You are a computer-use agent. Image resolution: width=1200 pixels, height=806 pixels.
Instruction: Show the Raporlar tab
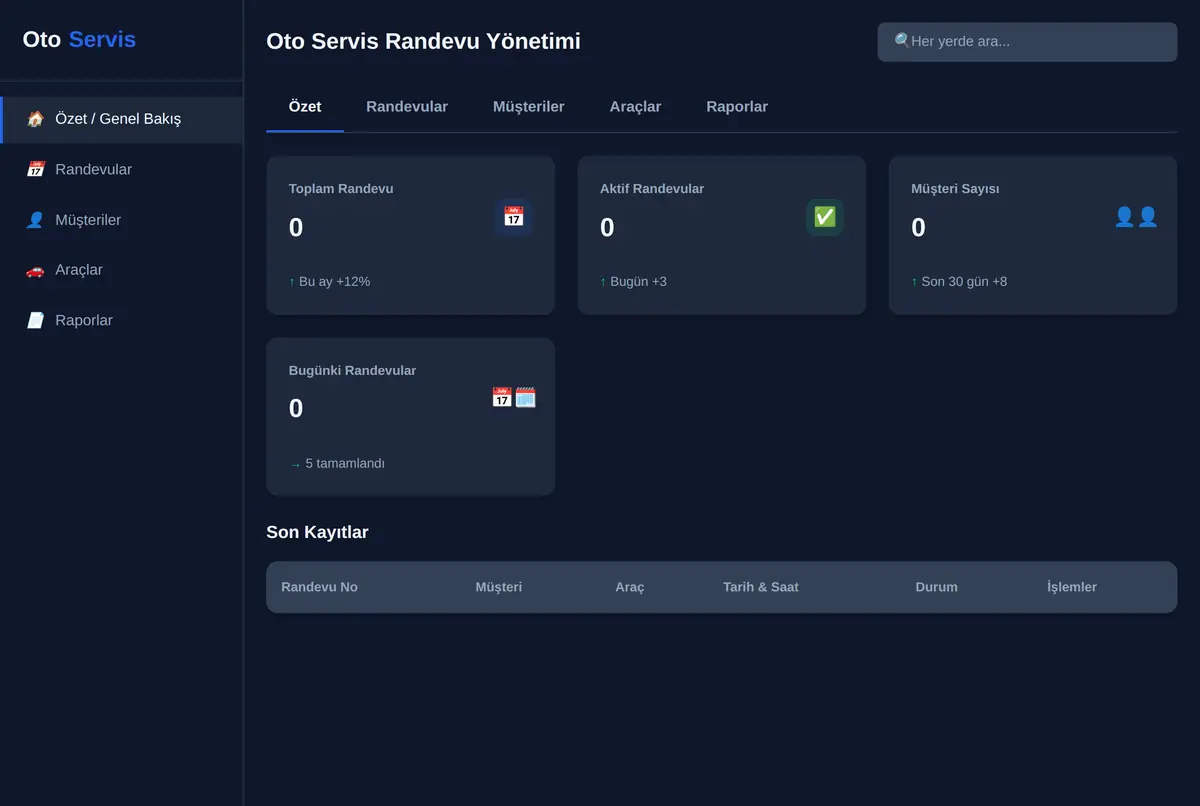737,107
